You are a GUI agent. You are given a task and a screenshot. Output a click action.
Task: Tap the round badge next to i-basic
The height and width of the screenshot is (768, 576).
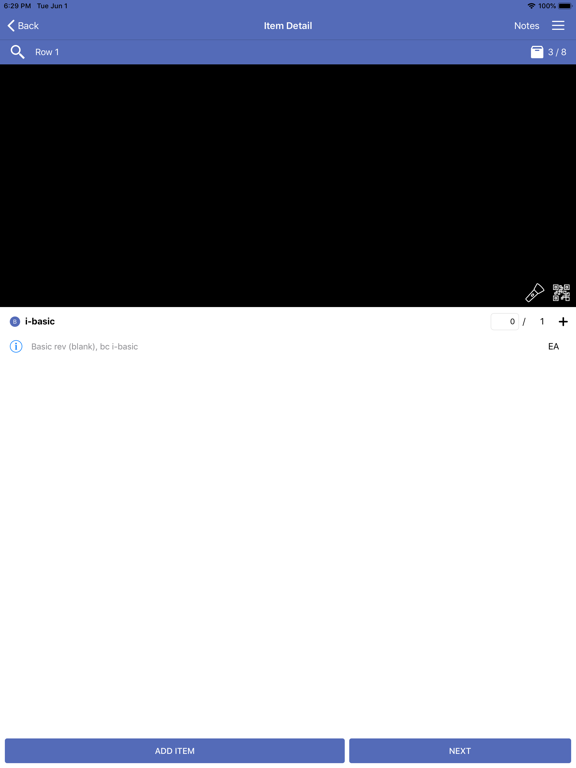(15, 322)
